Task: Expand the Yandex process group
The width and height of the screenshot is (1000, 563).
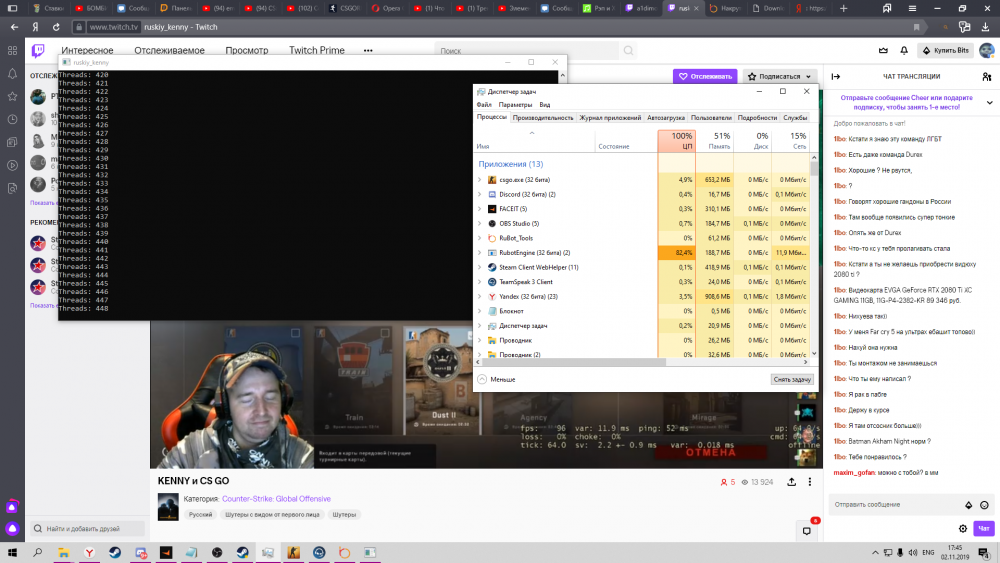Action: click(480, 297)
